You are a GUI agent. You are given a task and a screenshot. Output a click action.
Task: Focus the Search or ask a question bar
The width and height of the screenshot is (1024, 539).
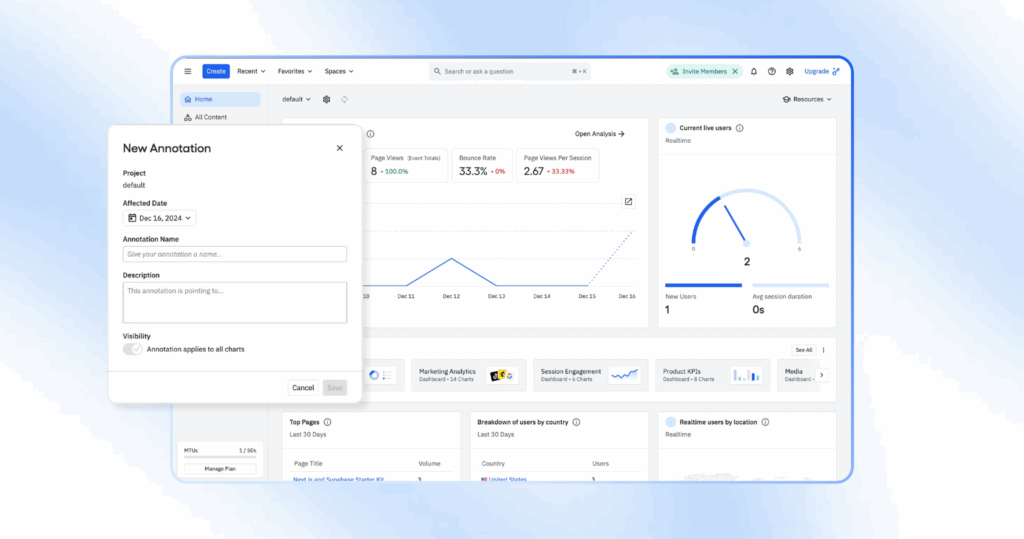pyautogui.click(x=509, y=71)
